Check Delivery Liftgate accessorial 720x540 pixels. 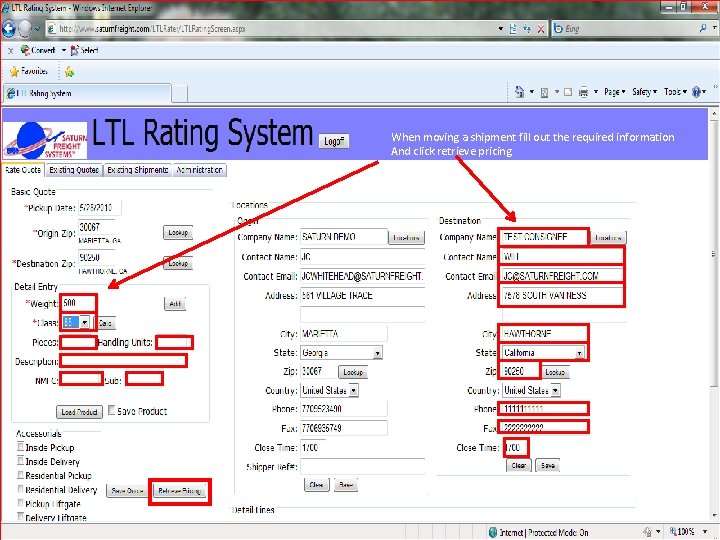coord(21,517)
